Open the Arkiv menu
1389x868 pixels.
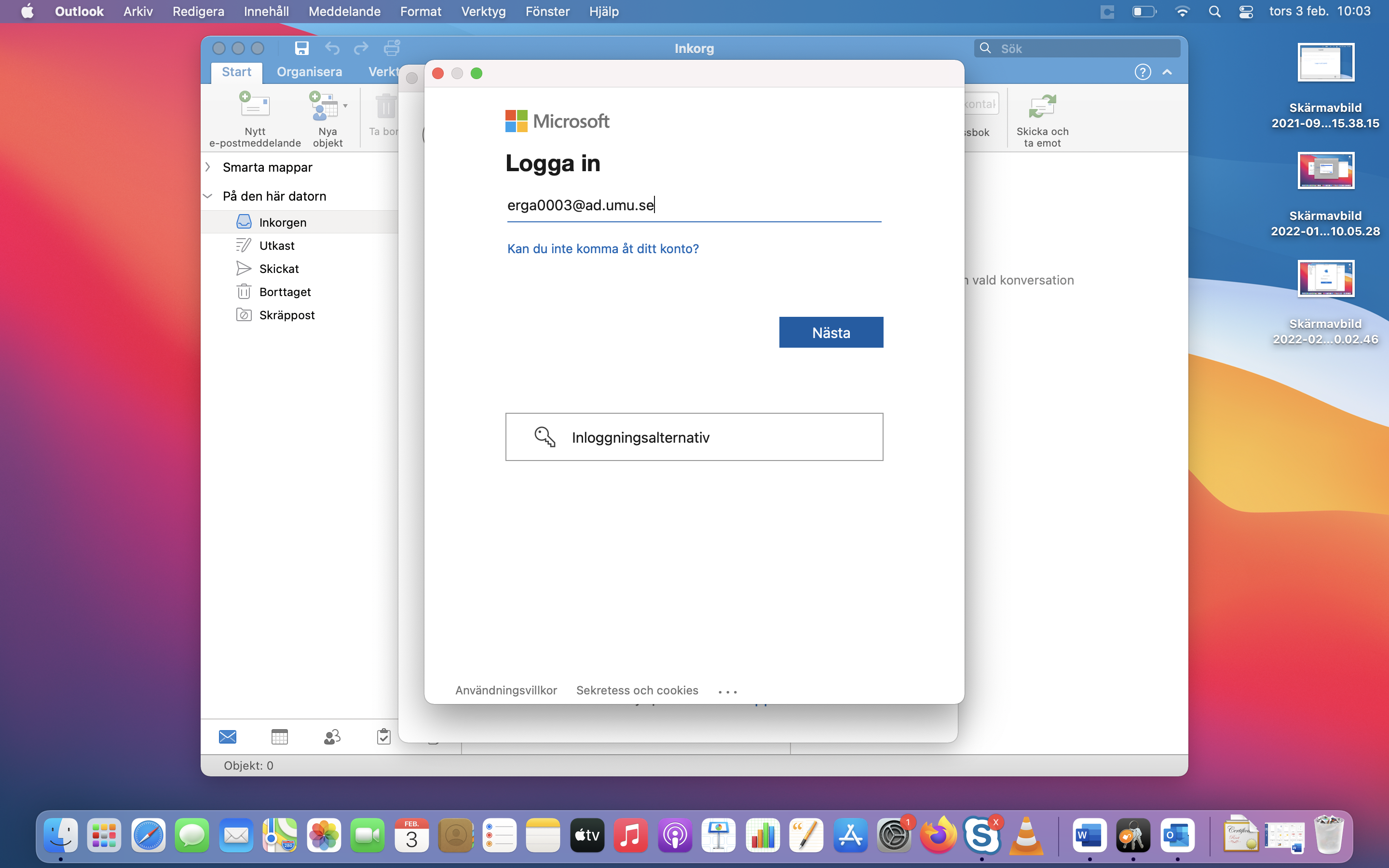(138, 12)
